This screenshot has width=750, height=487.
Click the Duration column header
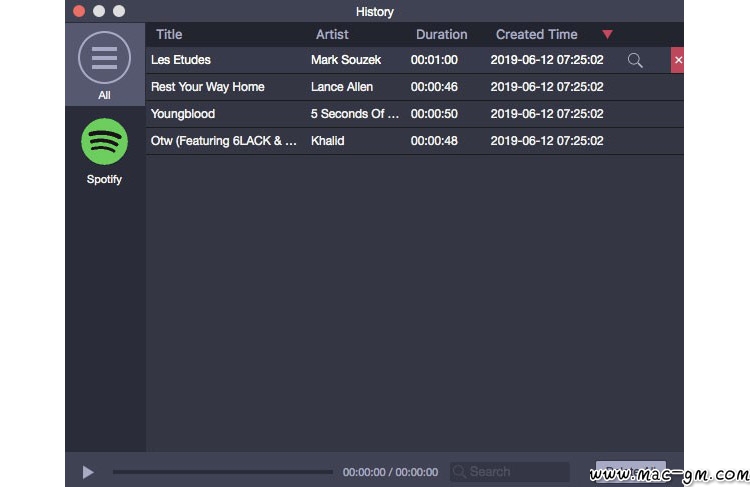point(441,34)
